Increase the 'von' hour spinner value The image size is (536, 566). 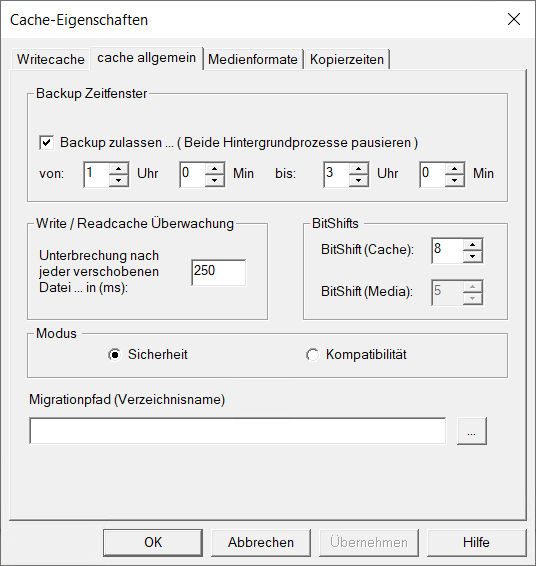click(x=118, y=169)
